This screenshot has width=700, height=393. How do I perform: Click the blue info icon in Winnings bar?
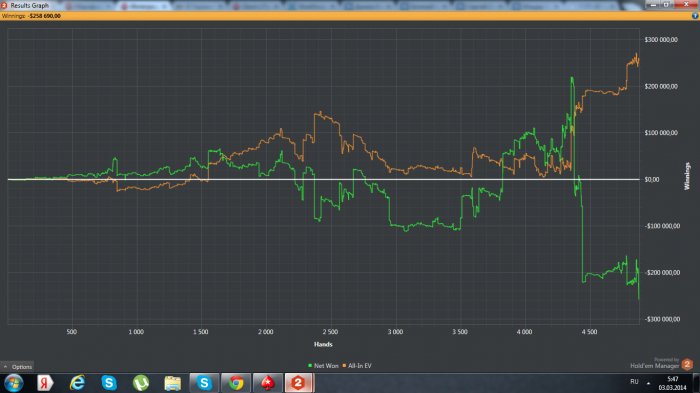[x=695, y=16]
